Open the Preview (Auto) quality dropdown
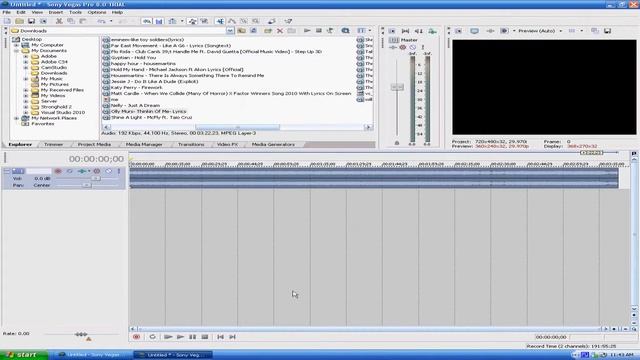This screenshot has width=640, height=360. click(x=560, y=31)
